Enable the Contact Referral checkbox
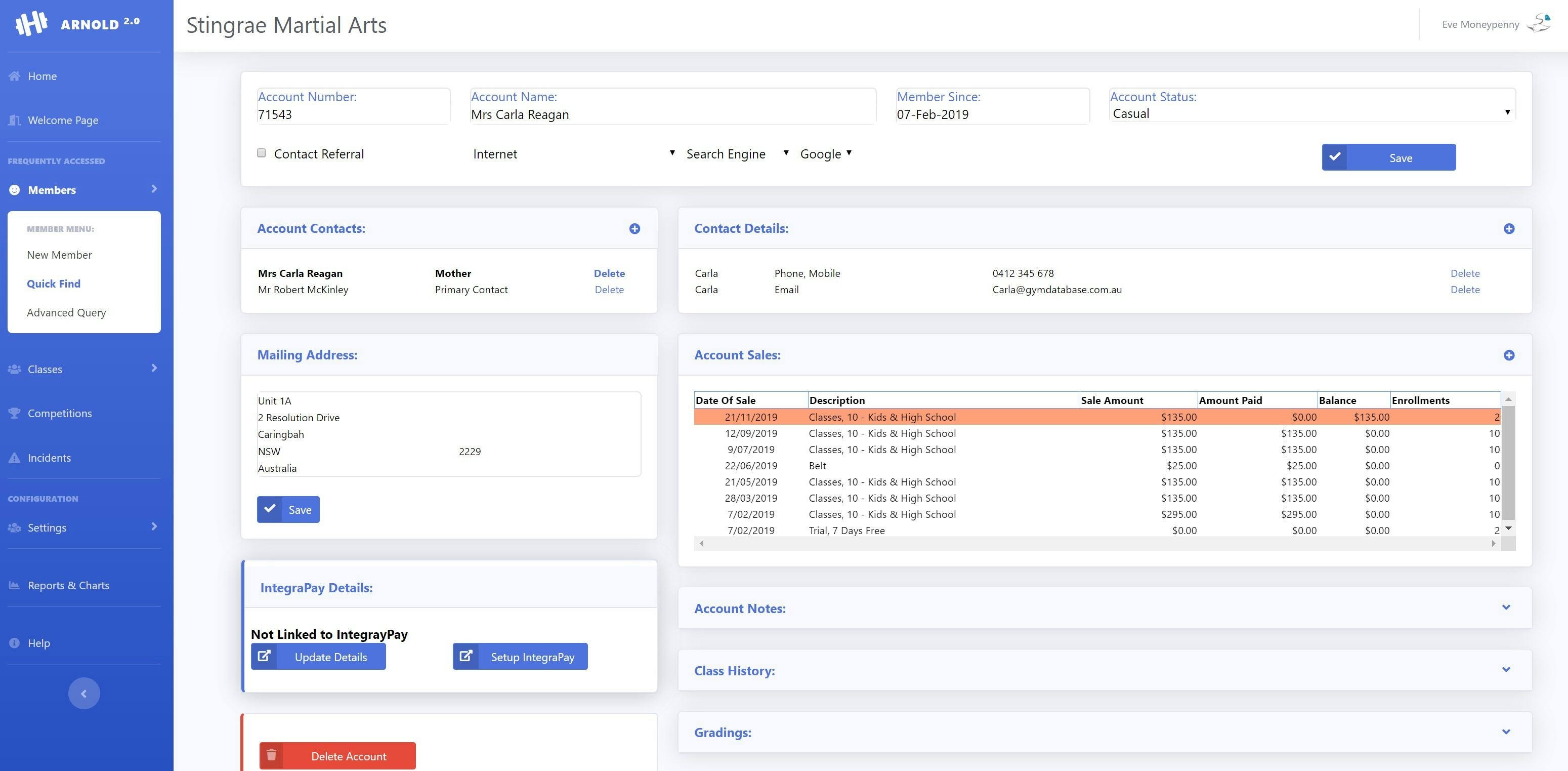Image resolution: width=1568 pixels, height=771 pixels. point(262,153)
